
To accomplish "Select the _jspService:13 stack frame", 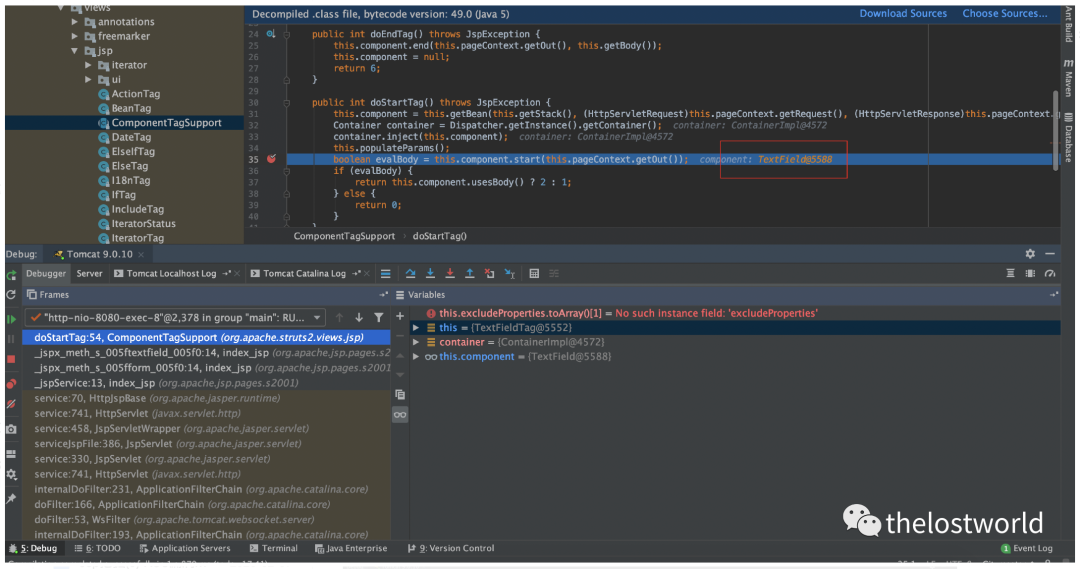I will (x=95, y=383).
